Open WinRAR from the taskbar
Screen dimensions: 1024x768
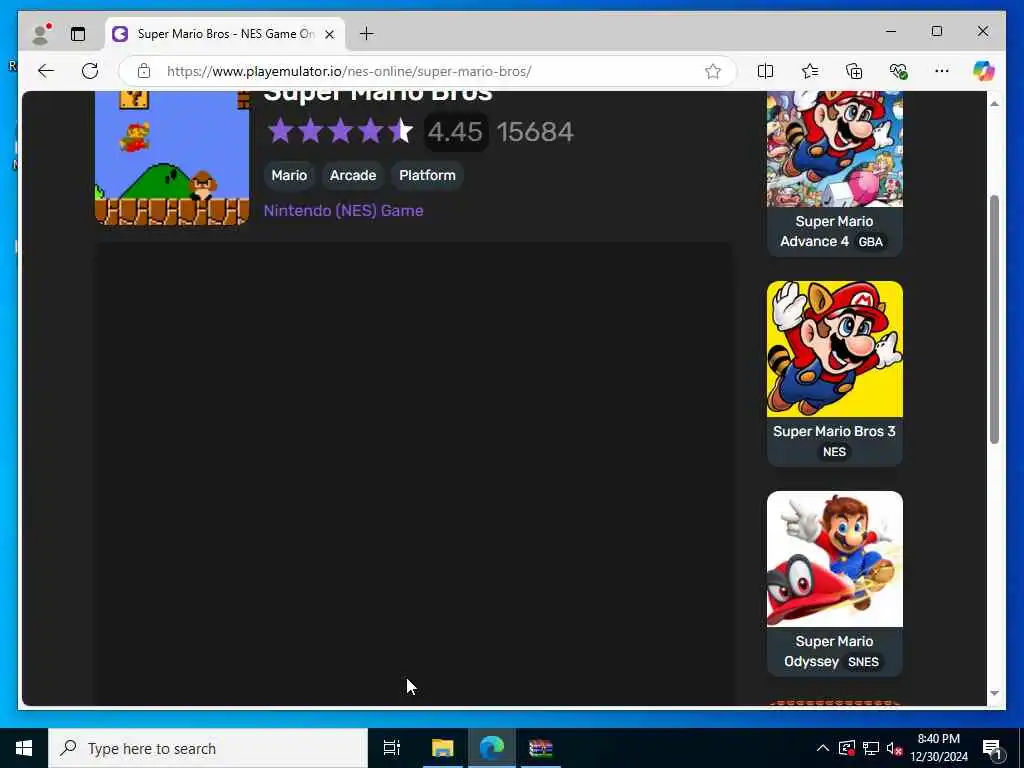[541, 748]
